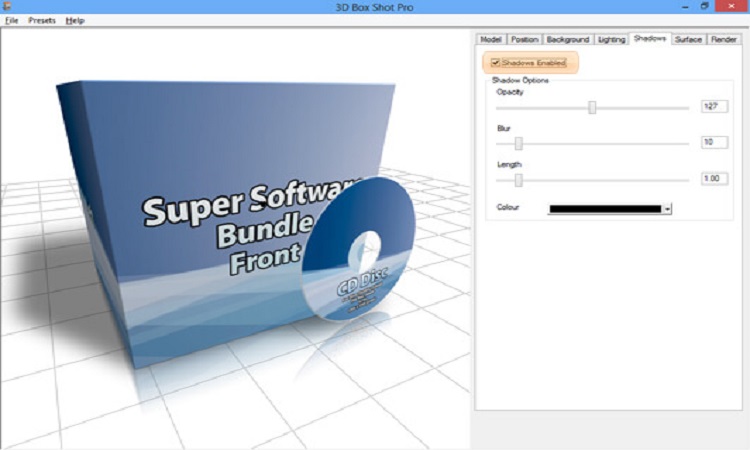The height and width of the screenshot is (450, 750).
Task: Click the Blur slider handle
Action: click(518, 143)
